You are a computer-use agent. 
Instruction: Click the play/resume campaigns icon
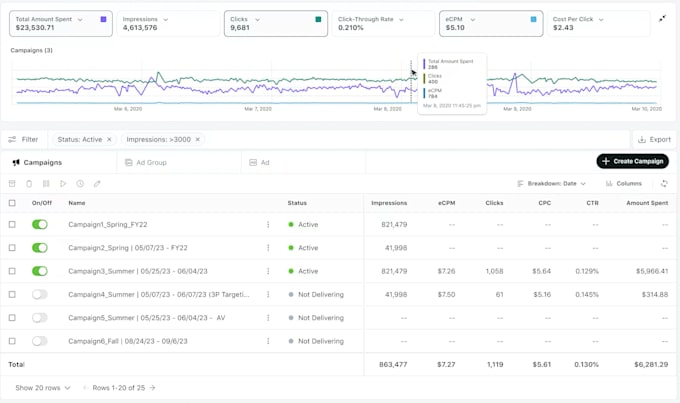63,184
